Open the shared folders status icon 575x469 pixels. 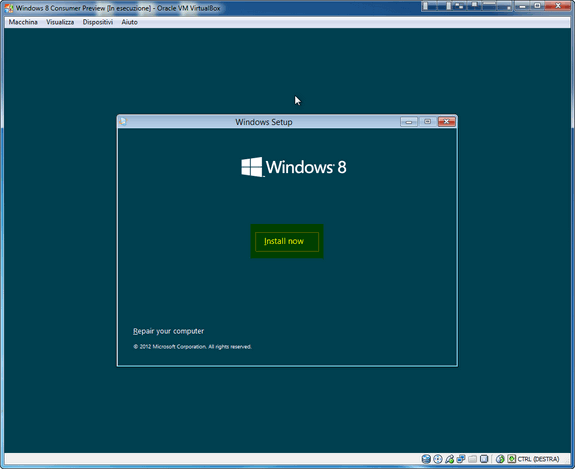473,459
